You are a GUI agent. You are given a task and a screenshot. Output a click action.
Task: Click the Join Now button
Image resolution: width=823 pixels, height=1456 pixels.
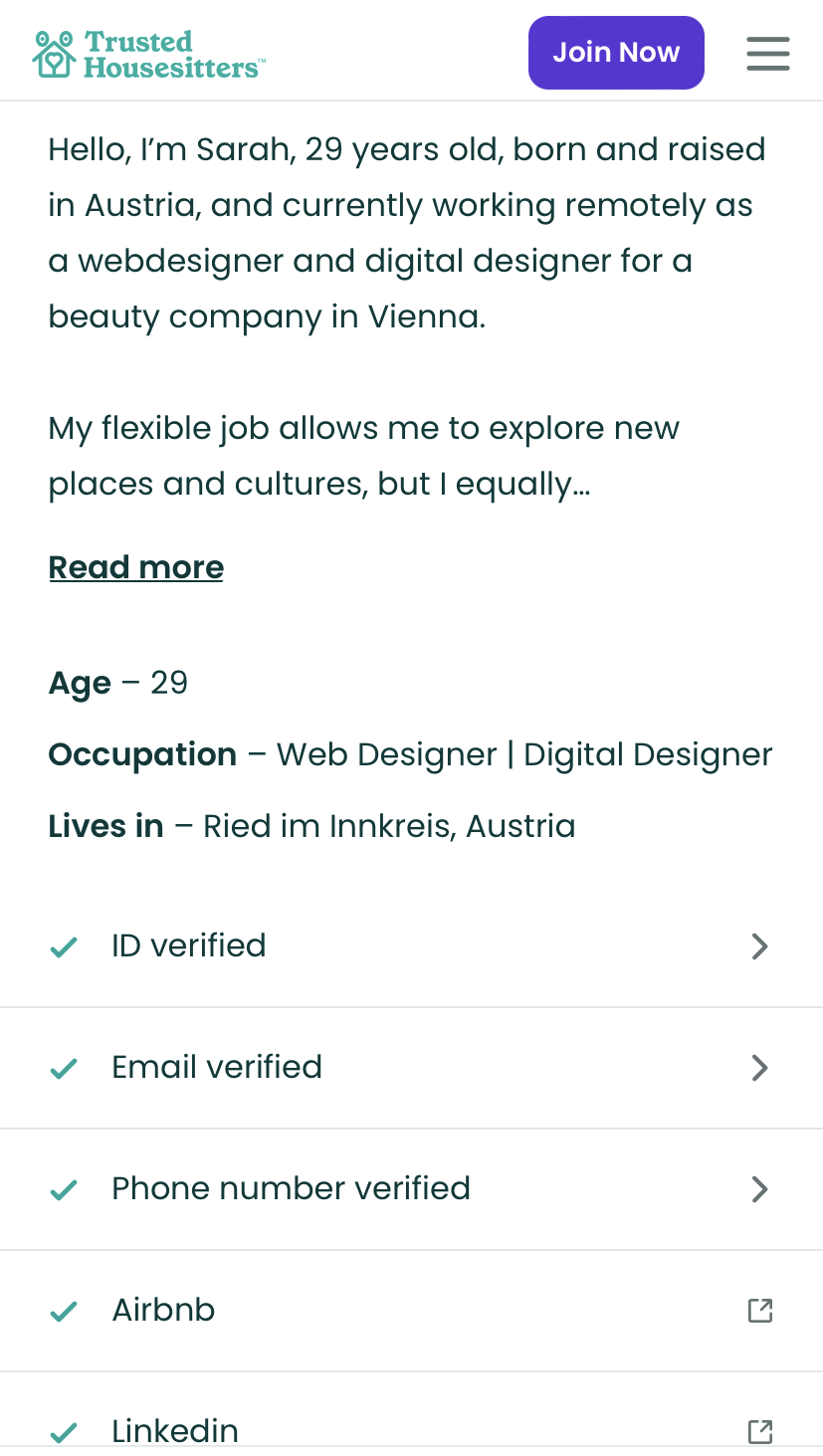[x=616, y=53]
